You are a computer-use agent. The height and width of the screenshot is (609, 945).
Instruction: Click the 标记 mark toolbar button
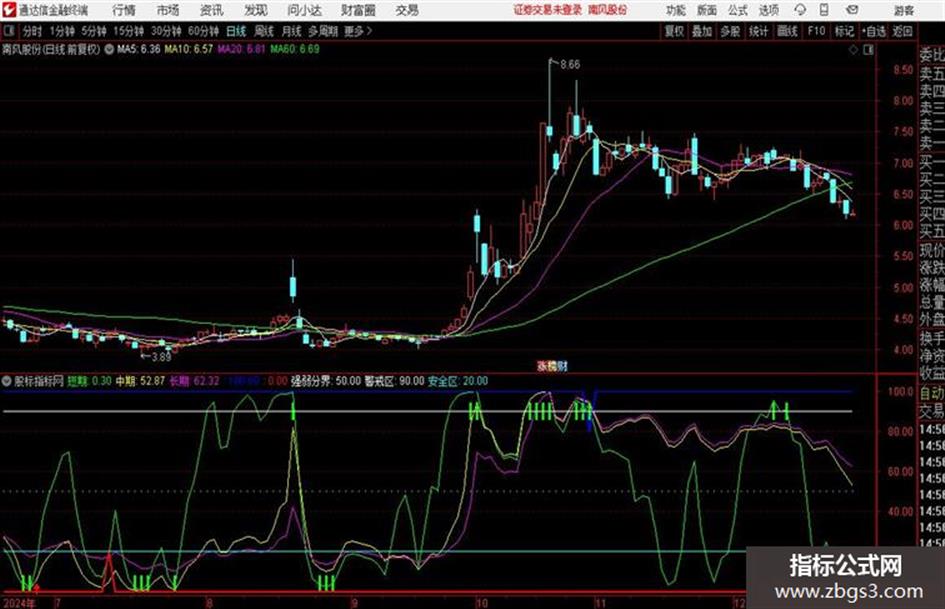point(844,31)
